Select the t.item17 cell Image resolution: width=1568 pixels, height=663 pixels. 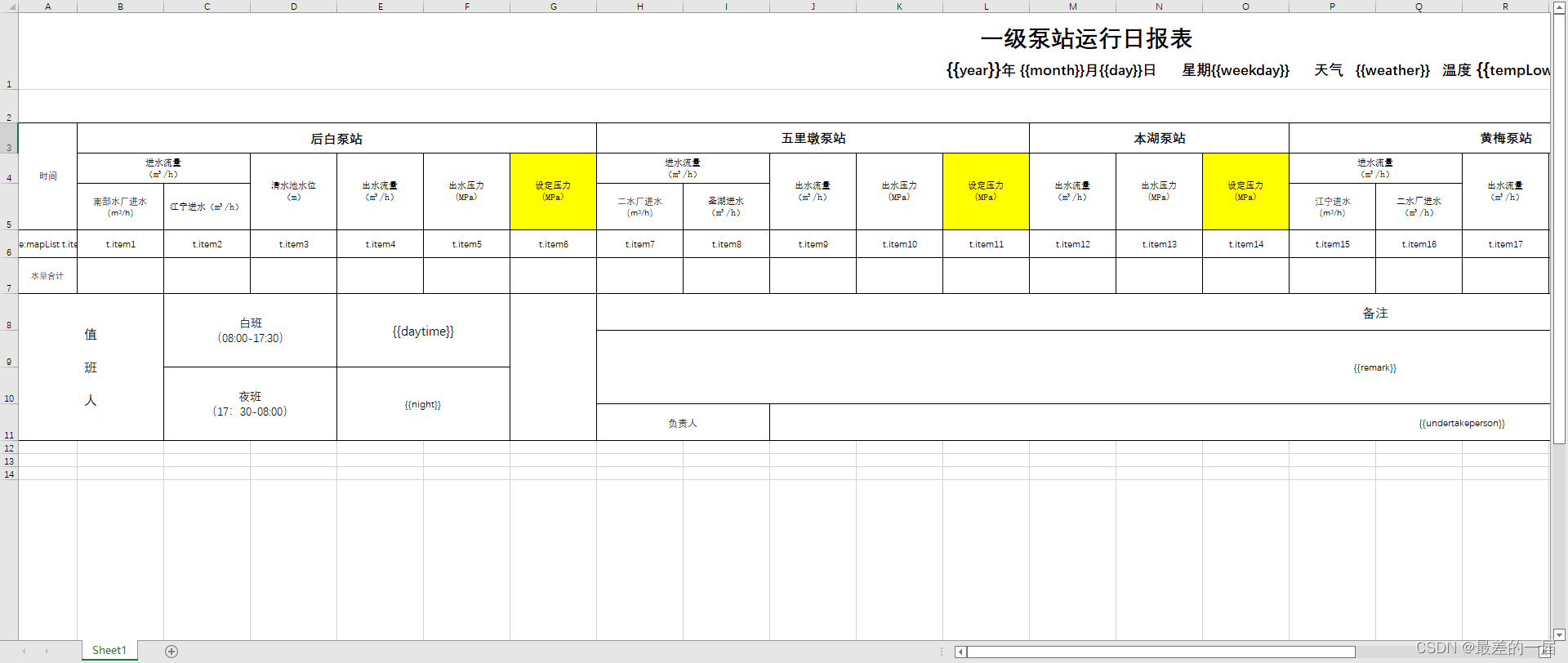point(1506,244)
